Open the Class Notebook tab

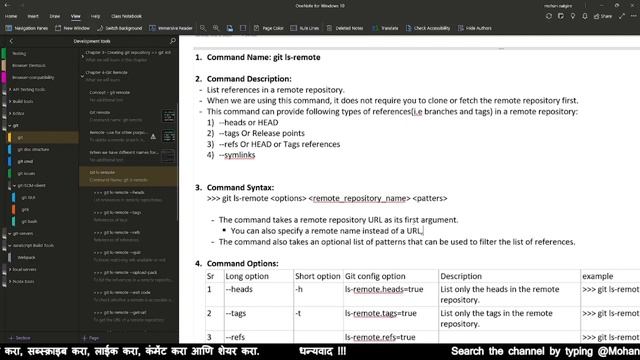127,16
